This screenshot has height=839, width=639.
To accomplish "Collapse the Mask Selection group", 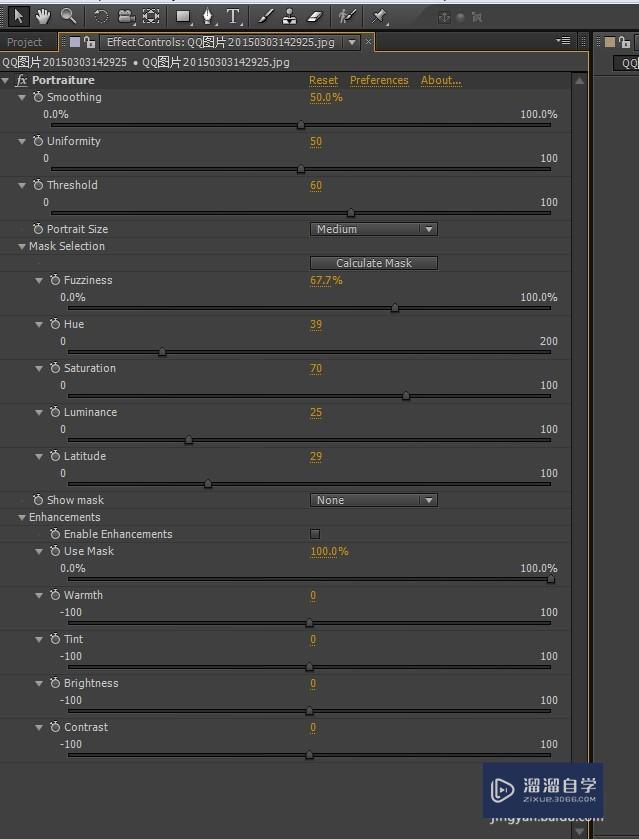I will [x=22, y=247].
